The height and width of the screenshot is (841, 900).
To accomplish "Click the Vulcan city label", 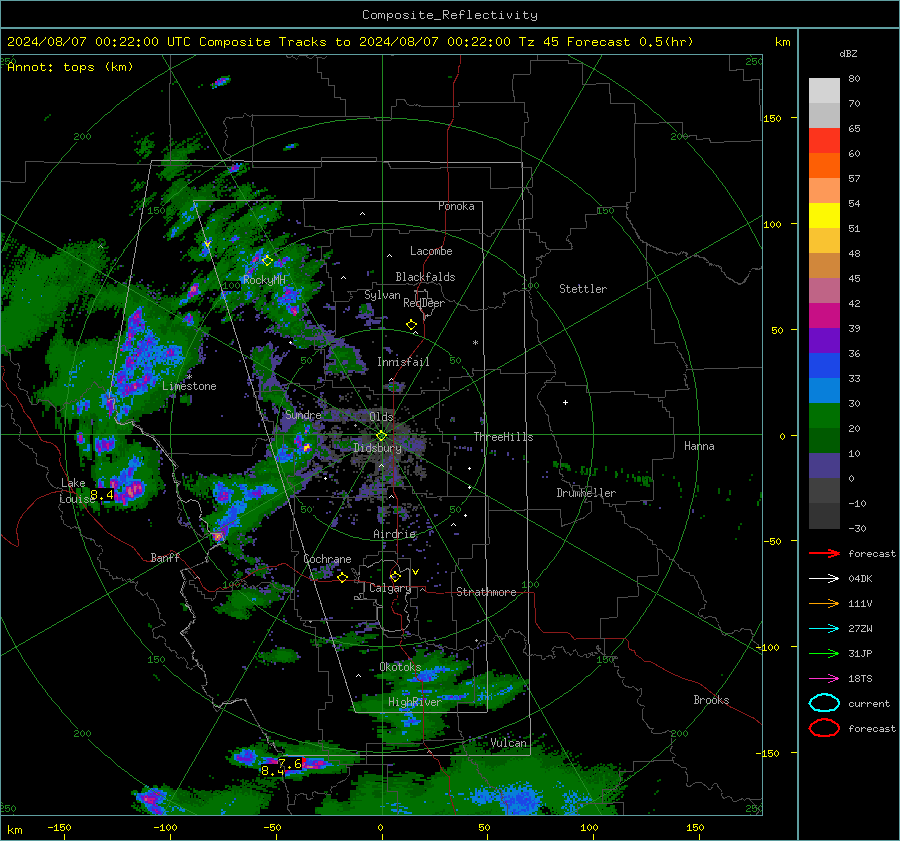I will tap(508, 743).
